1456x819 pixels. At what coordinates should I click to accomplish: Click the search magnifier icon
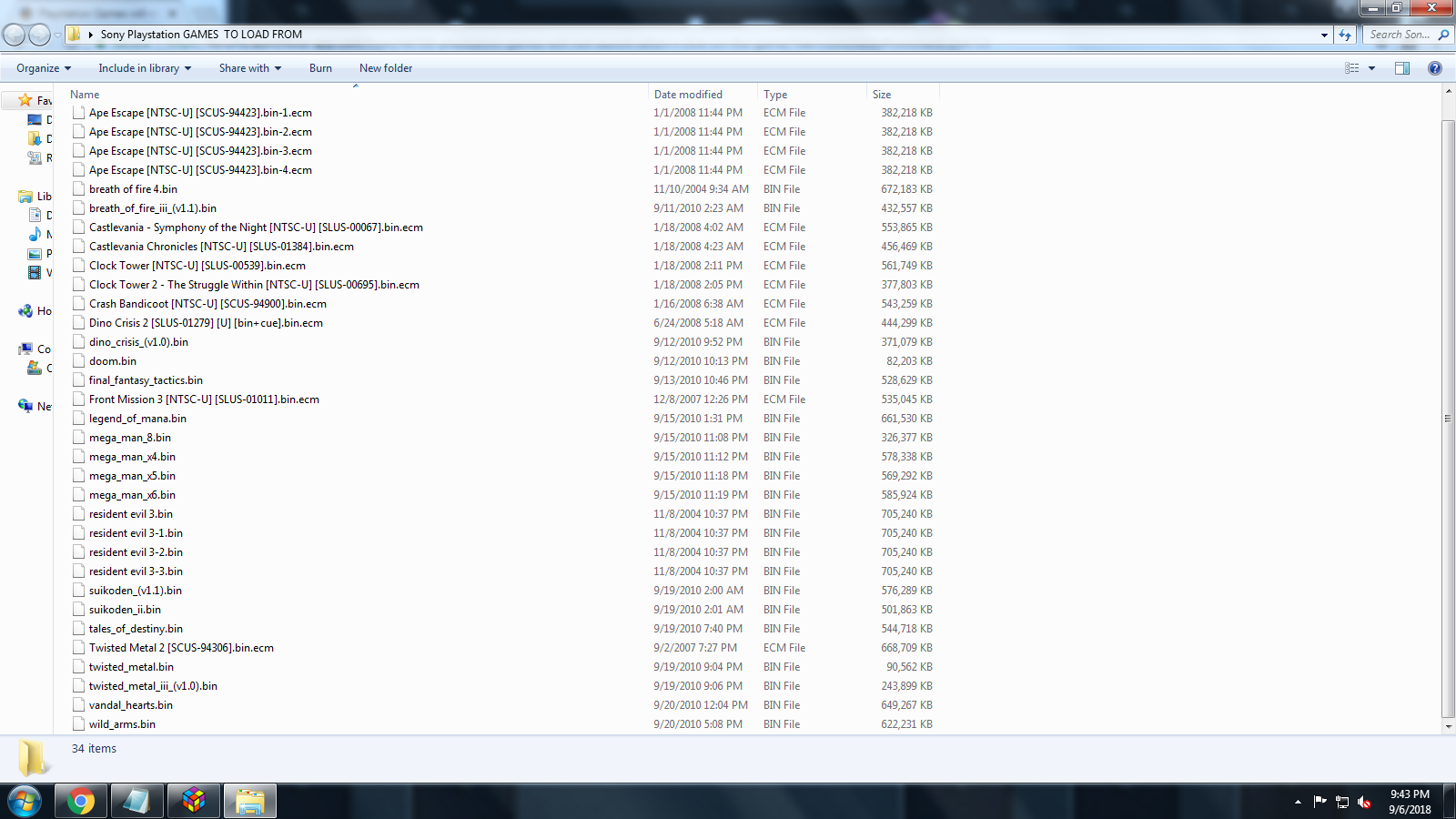coord(1442,35)
